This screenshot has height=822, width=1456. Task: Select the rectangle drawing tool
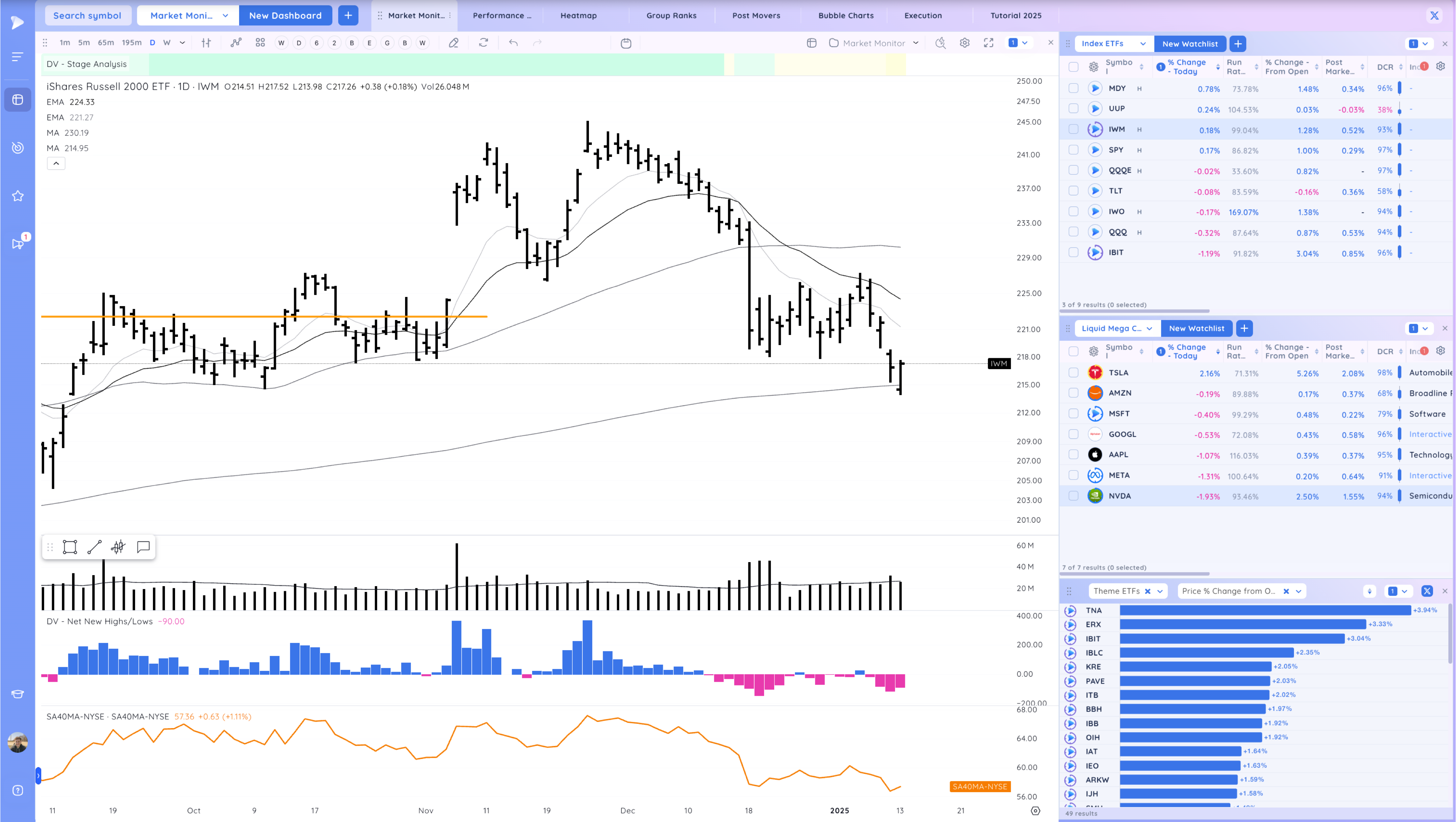(x=70, y=547)
